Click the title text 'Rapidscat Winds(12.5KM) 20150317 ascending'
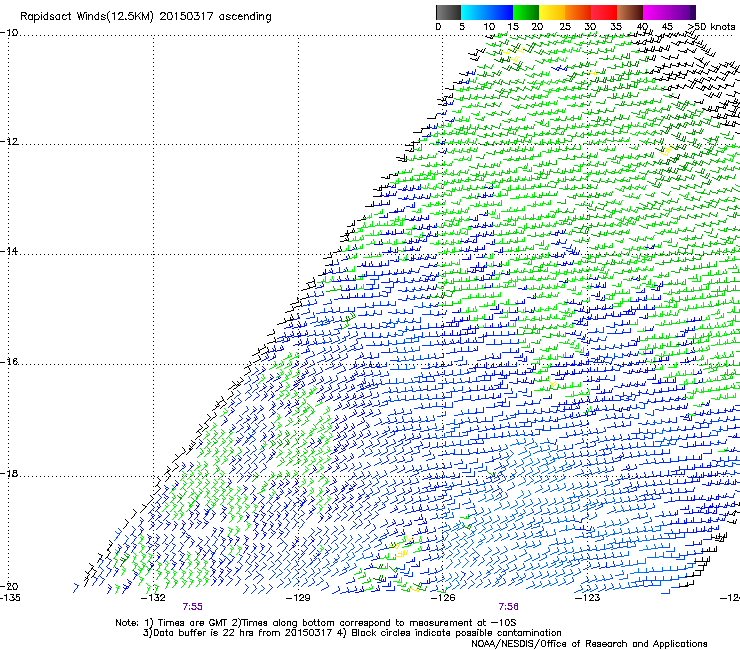 (x=146, y=17)
